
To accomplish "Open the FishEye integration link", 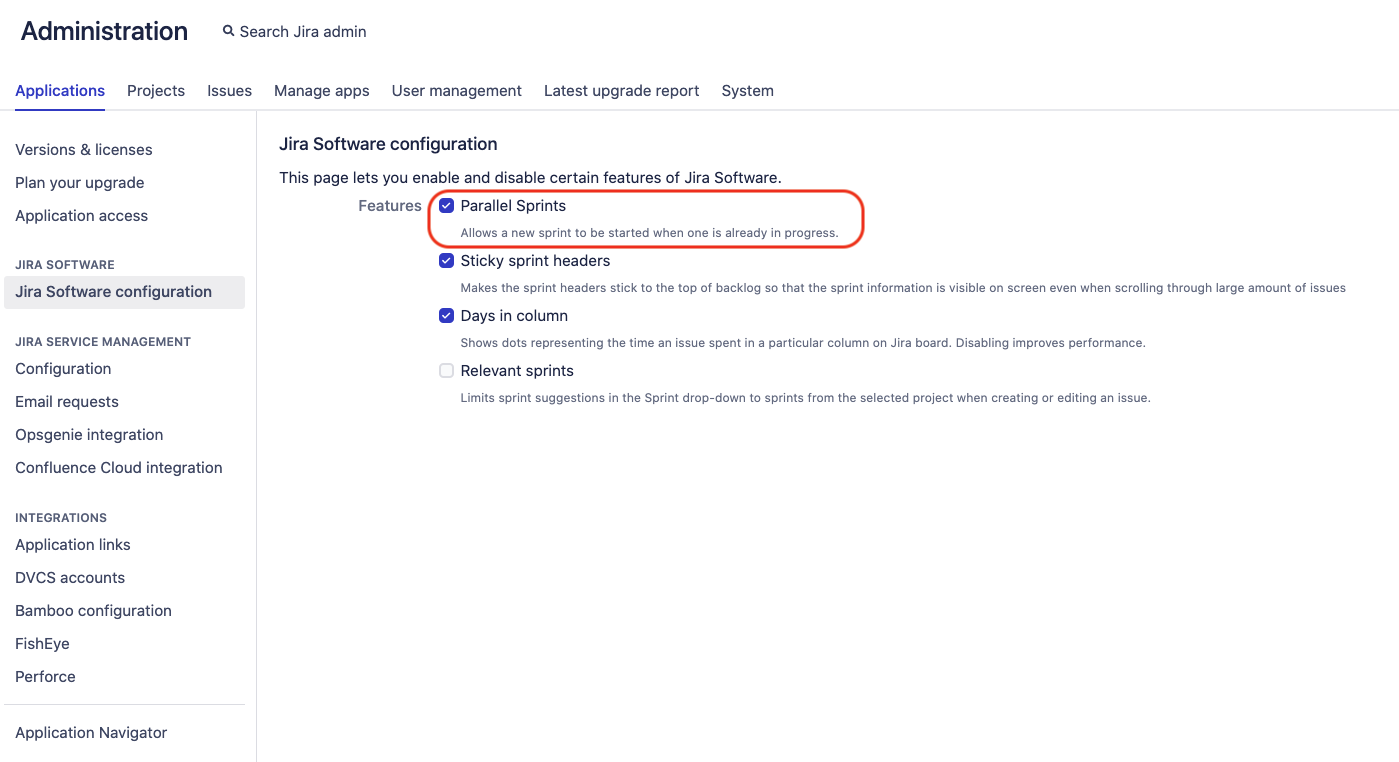I will click(42, 644).
